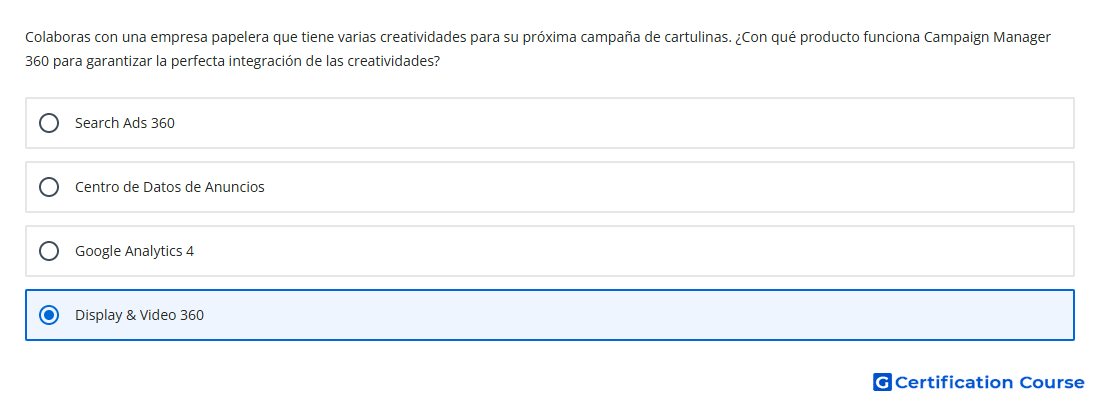Click blank space in Centro de Datos card

tap(666, 187)
